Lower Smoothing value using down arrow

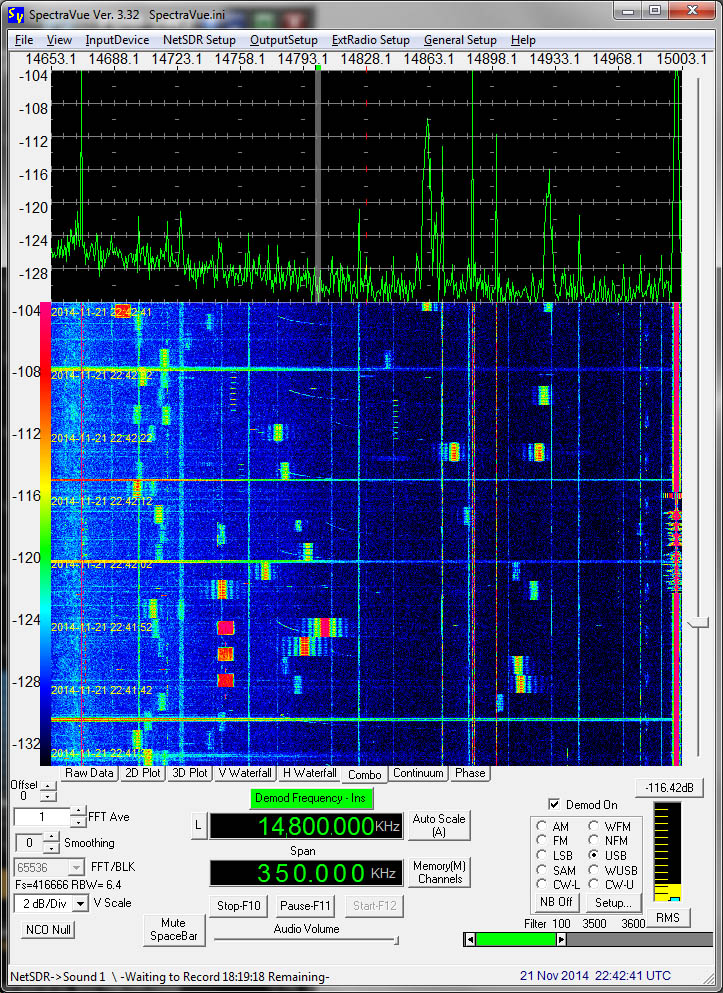pyautogui.click(x=52, y=848)
